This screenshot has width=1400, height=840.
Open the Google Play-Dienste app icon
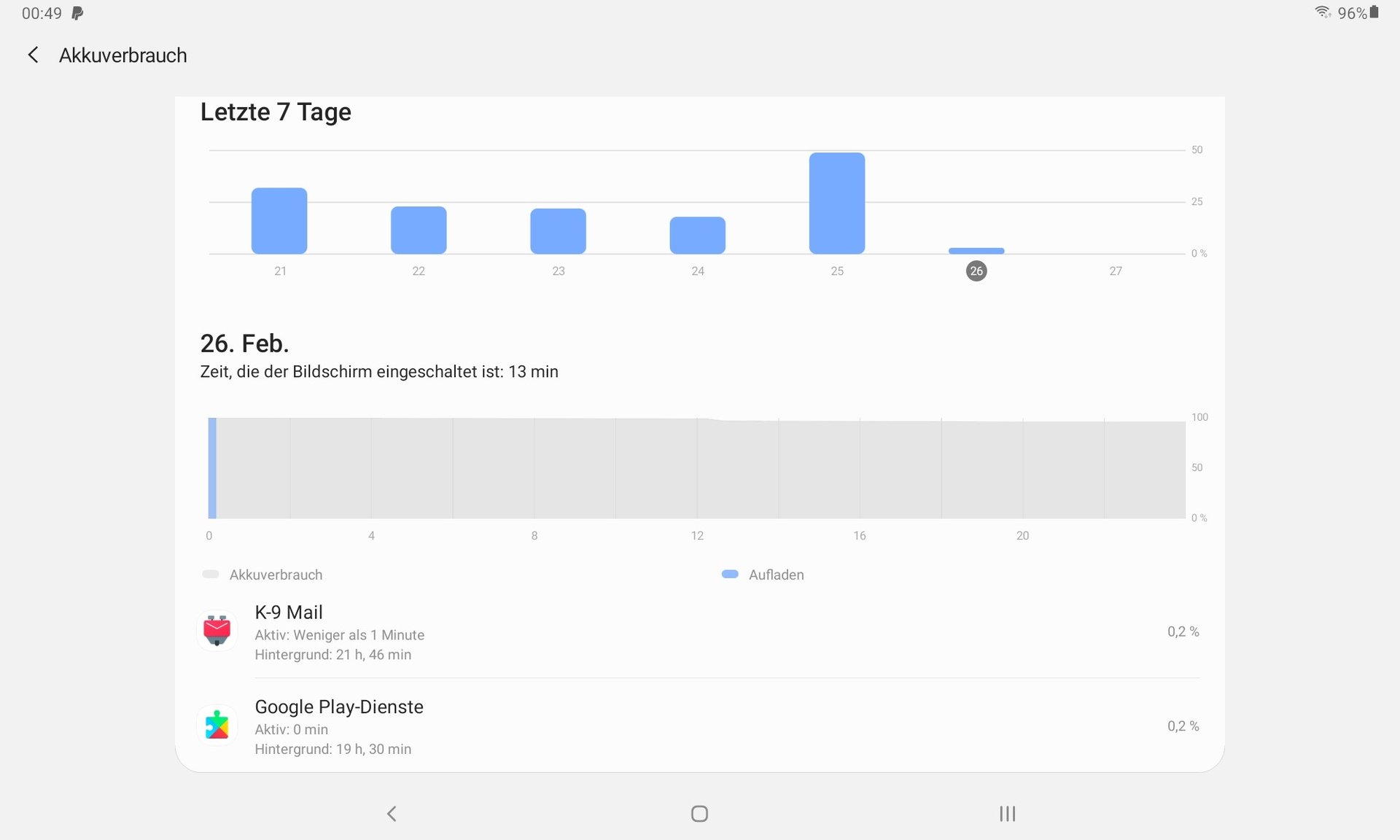217,725
